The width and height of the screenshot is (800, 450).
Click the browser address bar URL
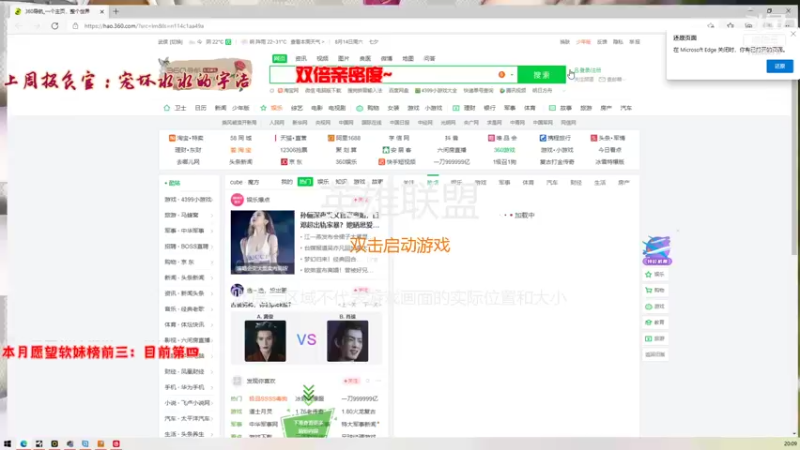[144, 26]
